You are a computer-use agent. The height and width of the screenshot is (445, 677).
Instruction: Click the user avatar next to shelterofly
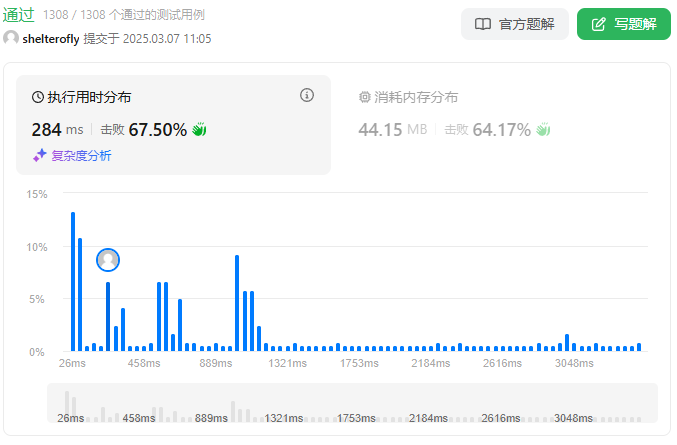pyautogui.click(x=11, y=38)
